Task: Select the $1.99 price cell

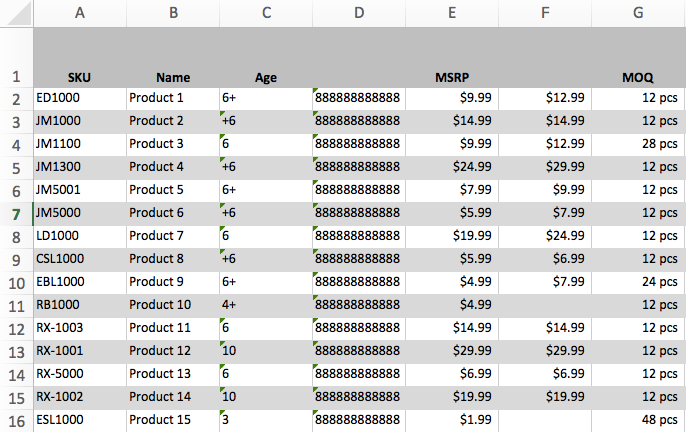Action: (452, 420)
